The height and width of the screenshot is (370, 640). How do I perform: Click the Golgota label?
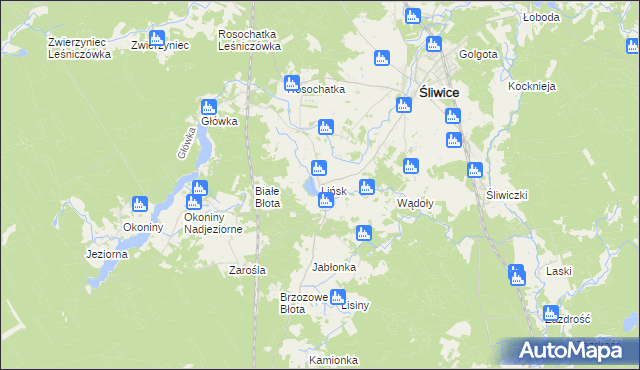478,54
